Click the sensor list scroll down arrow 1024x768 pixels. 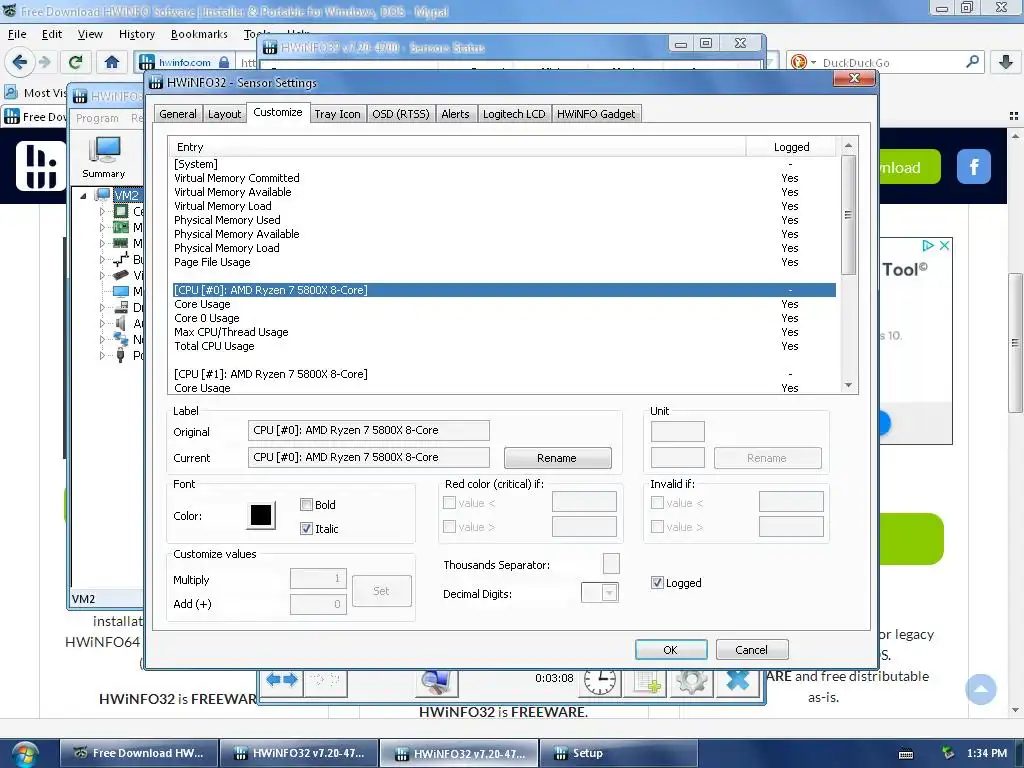(x=848, y=385)
